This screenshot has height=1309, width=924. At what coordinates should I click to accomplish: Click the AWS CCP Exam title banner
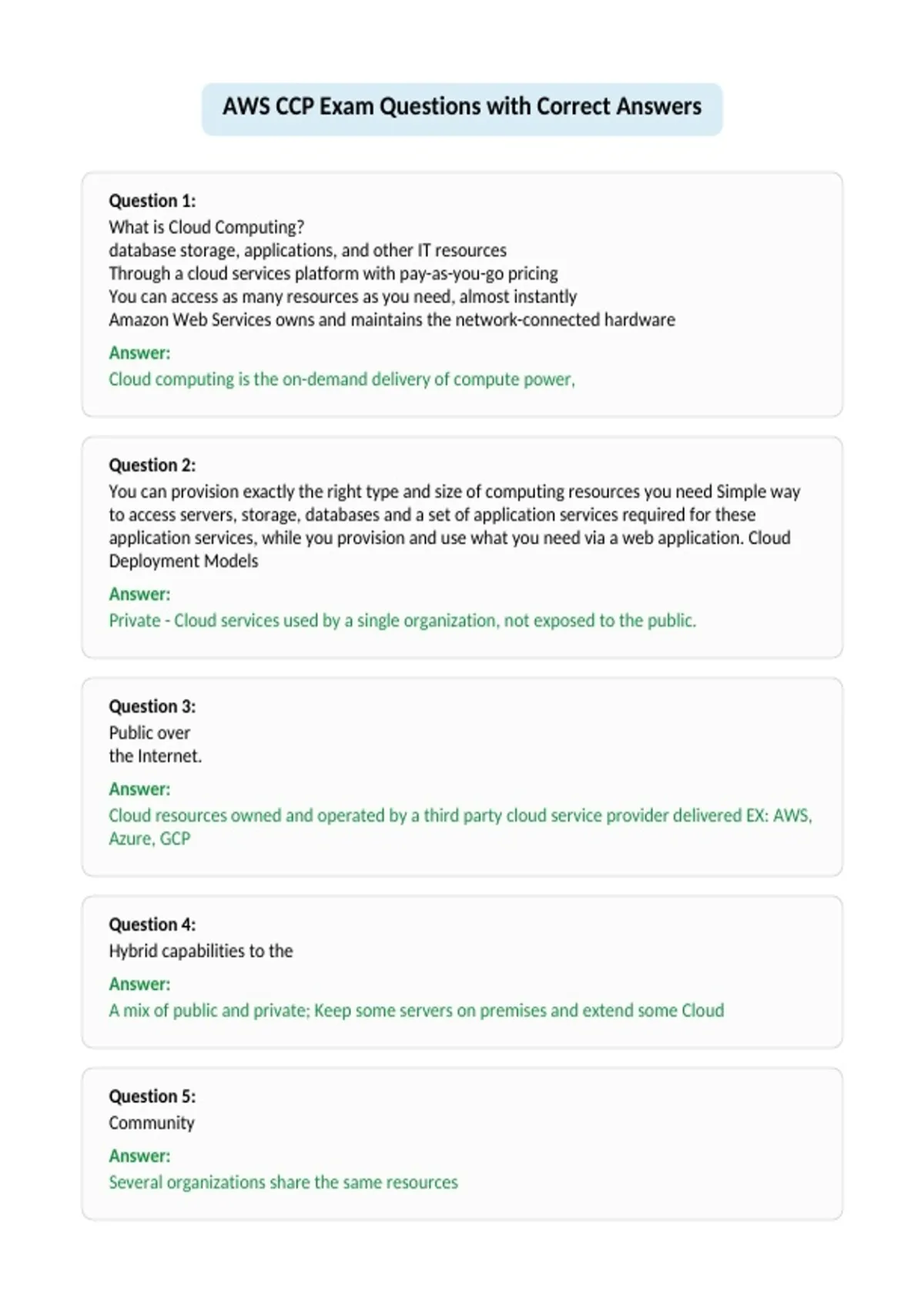click(x=462, y=109)
